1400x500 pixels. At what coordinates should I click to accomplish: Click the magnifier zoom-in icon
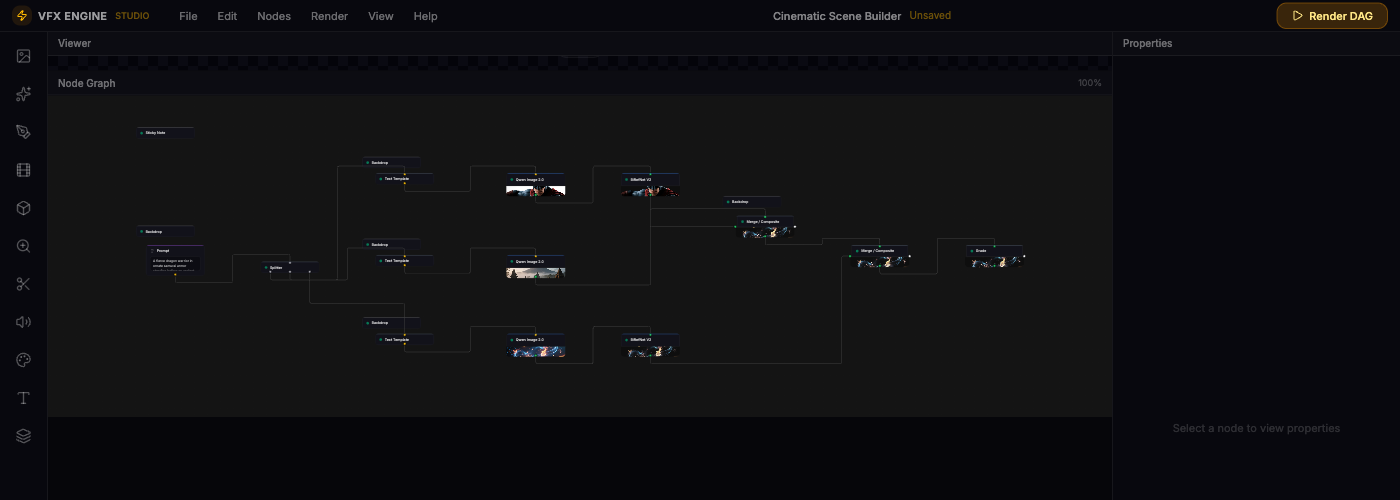click(x=24, y=246)
